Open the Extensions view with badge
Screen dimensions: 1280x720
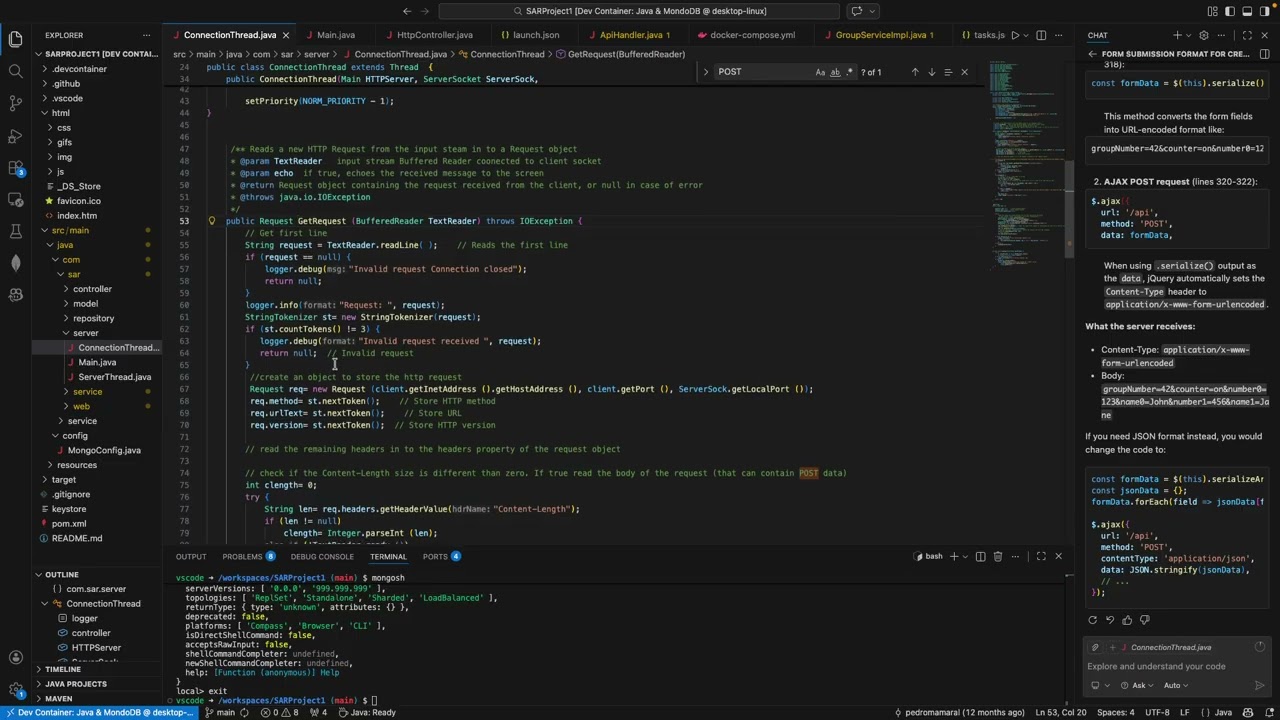(x=15, y=167)
